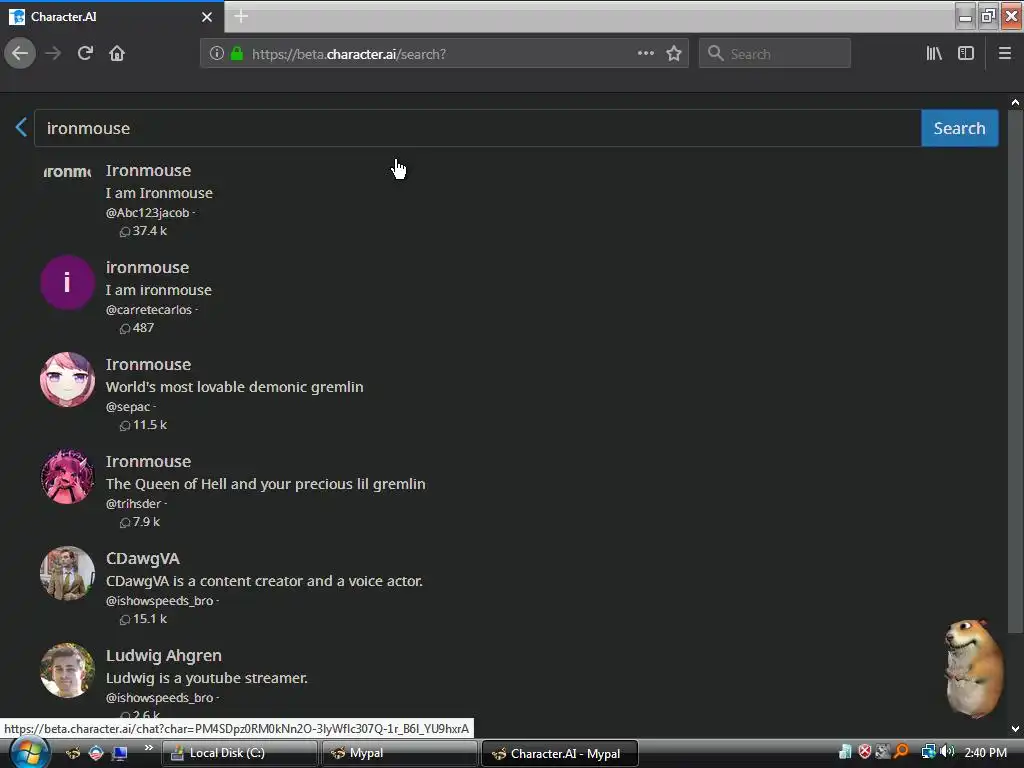Click 'CDawgVA is a content creator' description
The width and height of the screenshot is (1024, 768).
(x=264, y=581)
